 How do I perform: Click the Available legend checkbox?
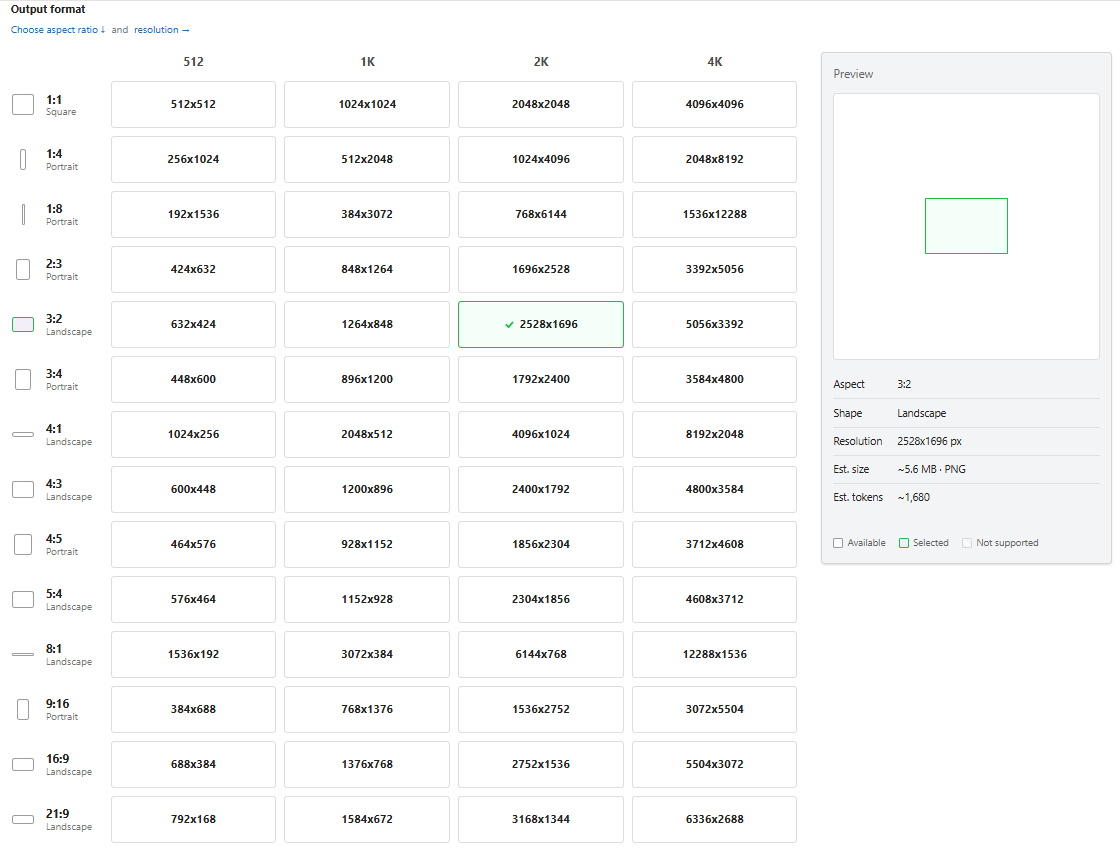(x=838, y=543)
